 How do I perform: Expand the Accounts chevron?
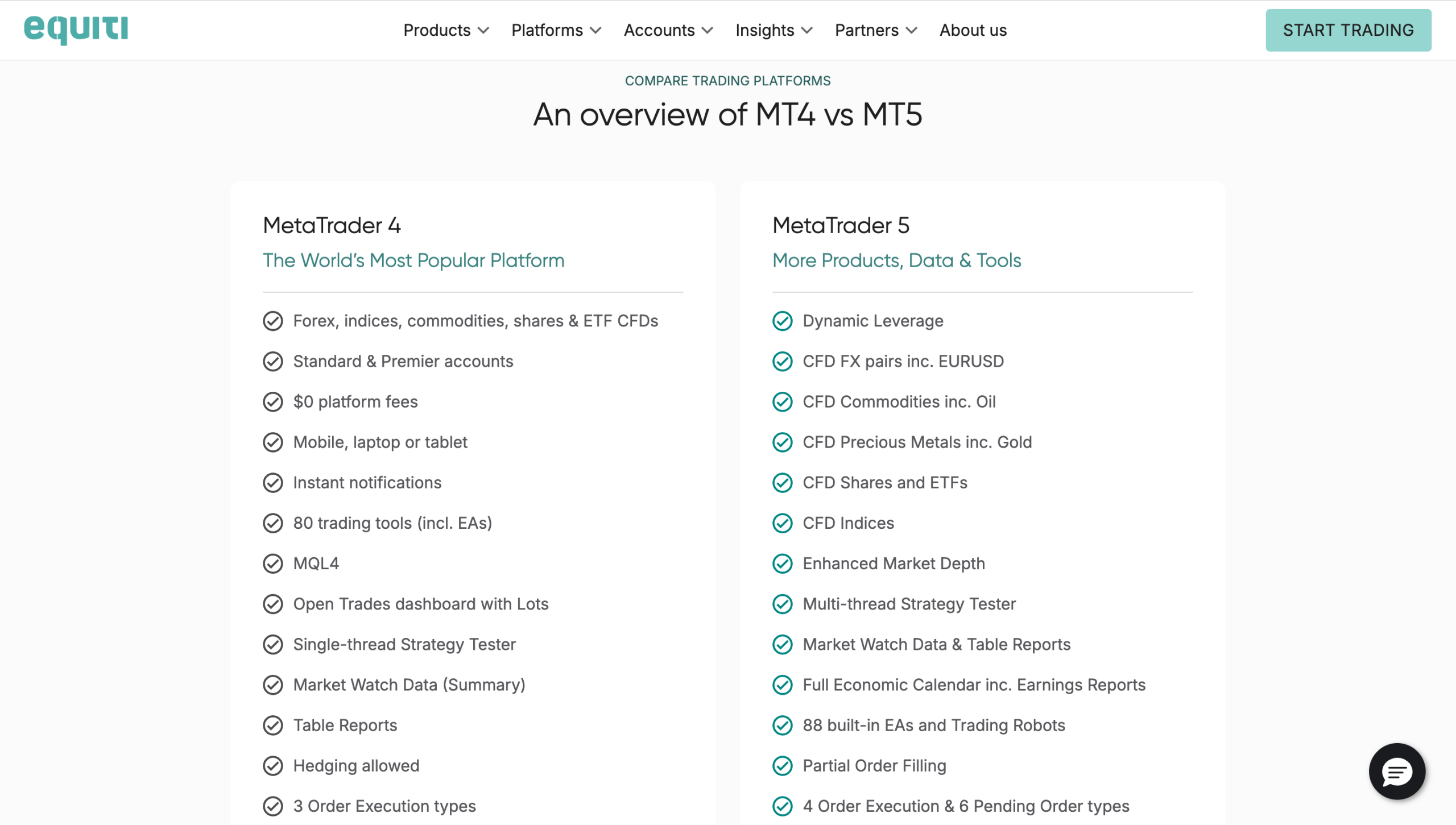coord(707,31)
